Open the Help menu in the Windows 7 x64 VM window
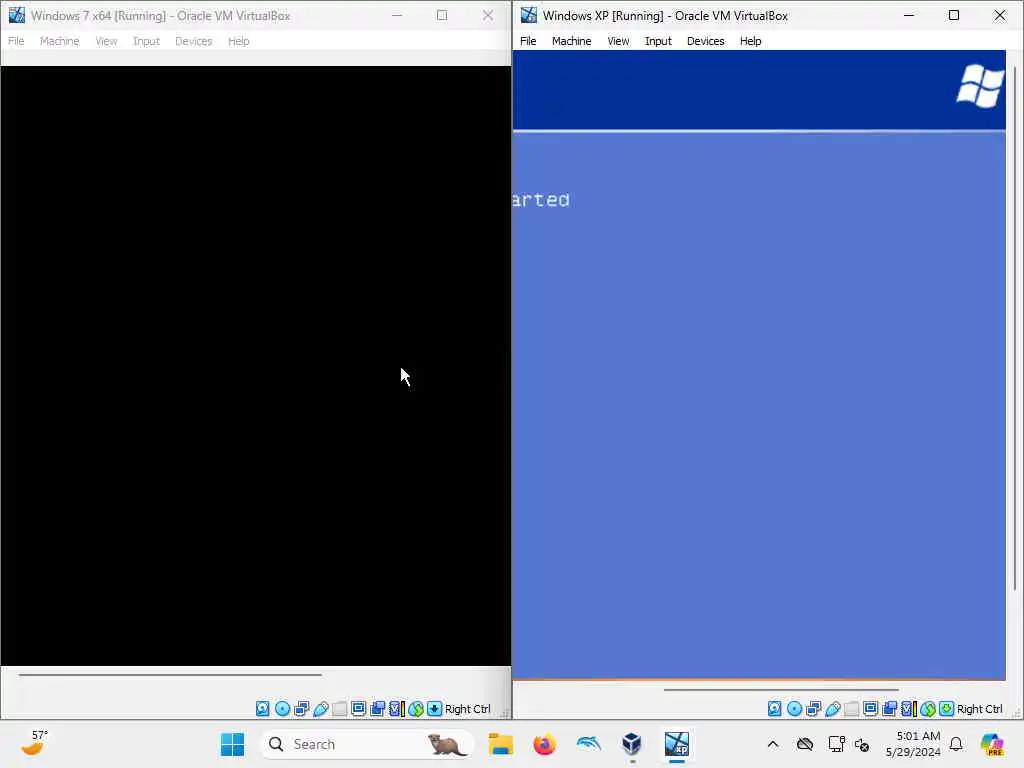The height and width of the screenshot is (768, 1024). click(x=238, y=41)
